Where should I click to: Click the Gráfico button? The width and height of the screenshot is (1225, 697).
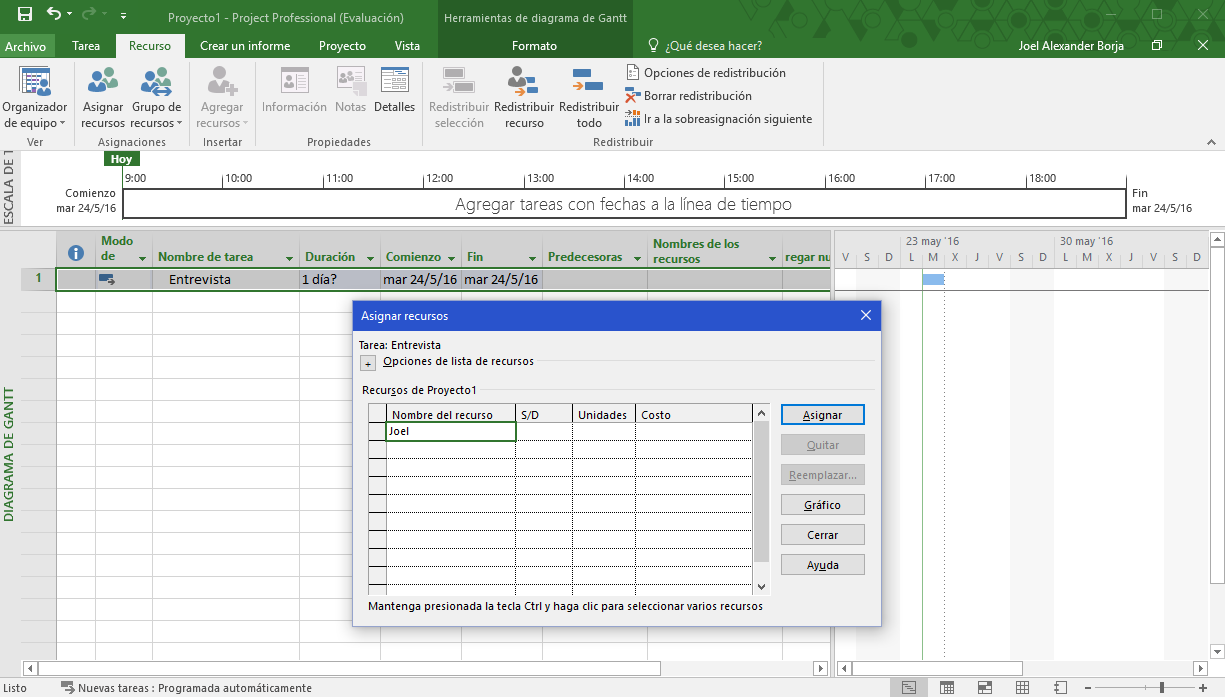(822, 505)
